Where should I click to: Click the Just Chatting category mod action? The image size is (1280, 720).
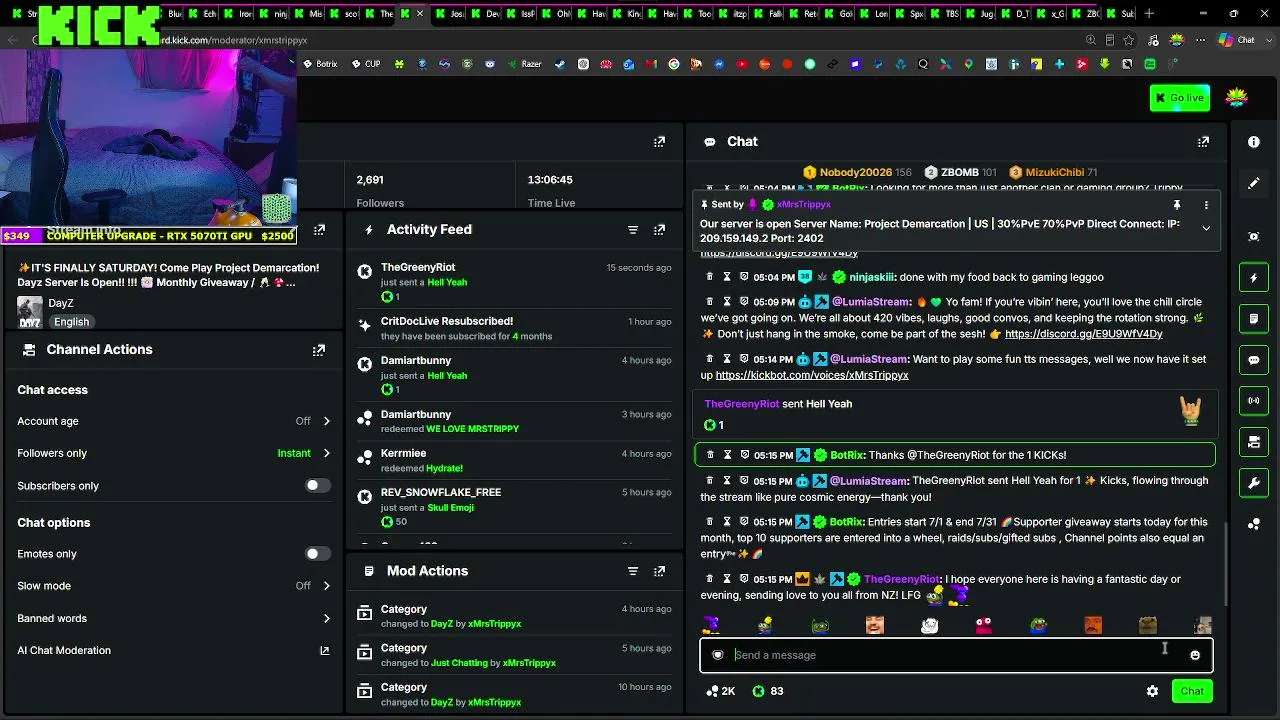[515, 655]
